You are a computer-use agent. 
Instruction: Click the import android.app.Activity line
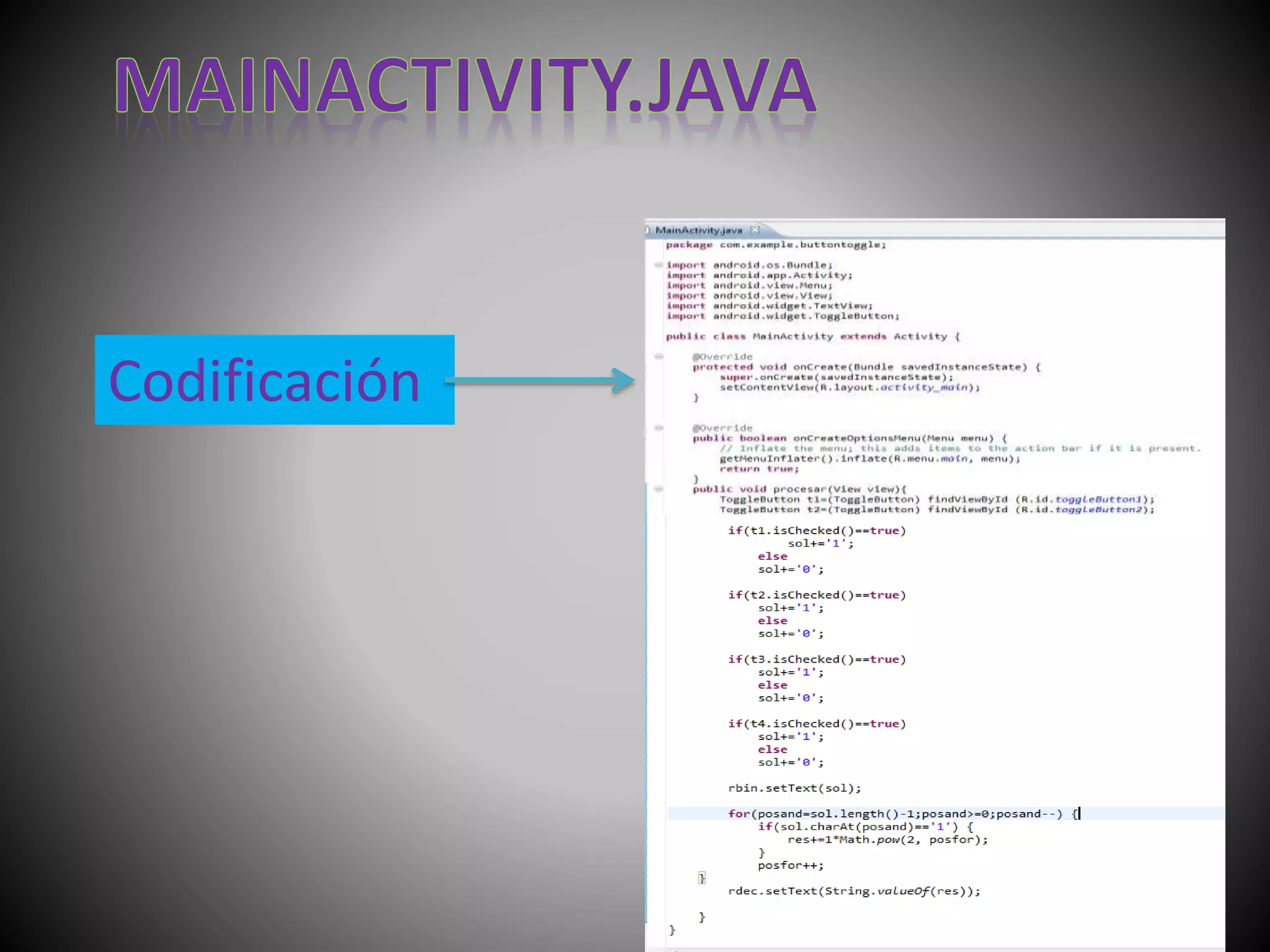pyautogui.click(x=760, y=275)
